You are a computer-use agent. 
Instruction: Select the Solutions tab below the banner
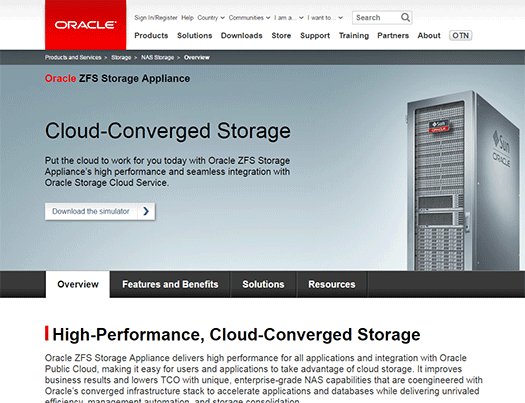pyautogui.click(x=263, y=284)
